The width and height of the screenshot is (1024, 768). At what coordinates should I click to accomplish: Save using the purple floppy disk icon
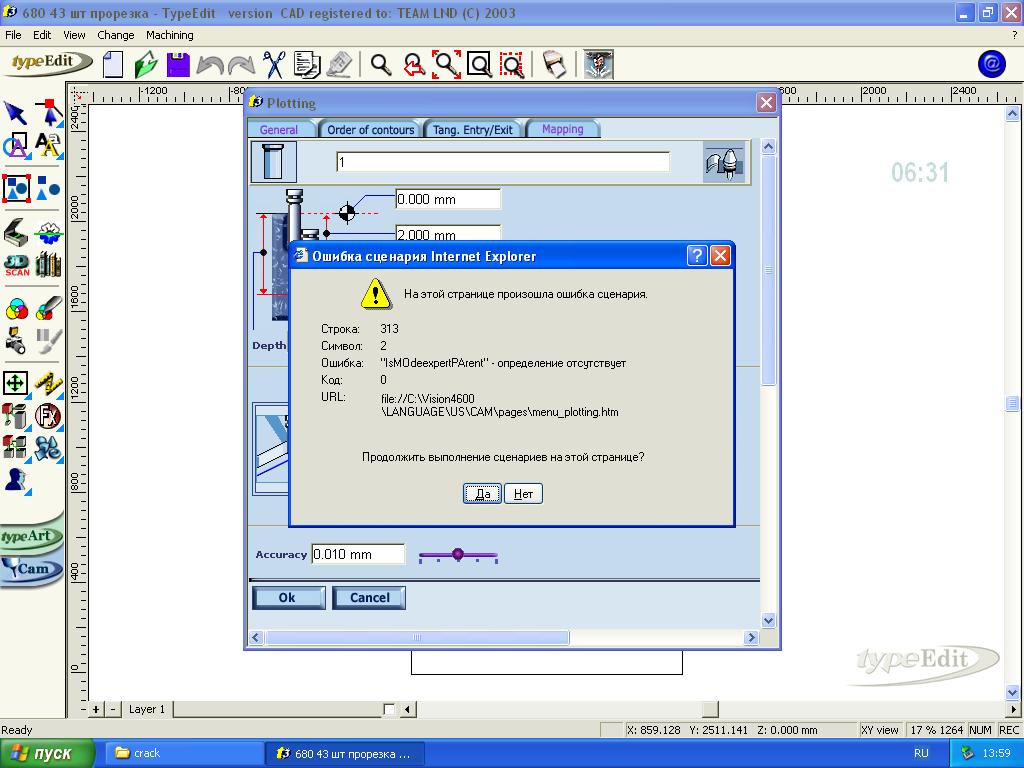coord(178,65)
